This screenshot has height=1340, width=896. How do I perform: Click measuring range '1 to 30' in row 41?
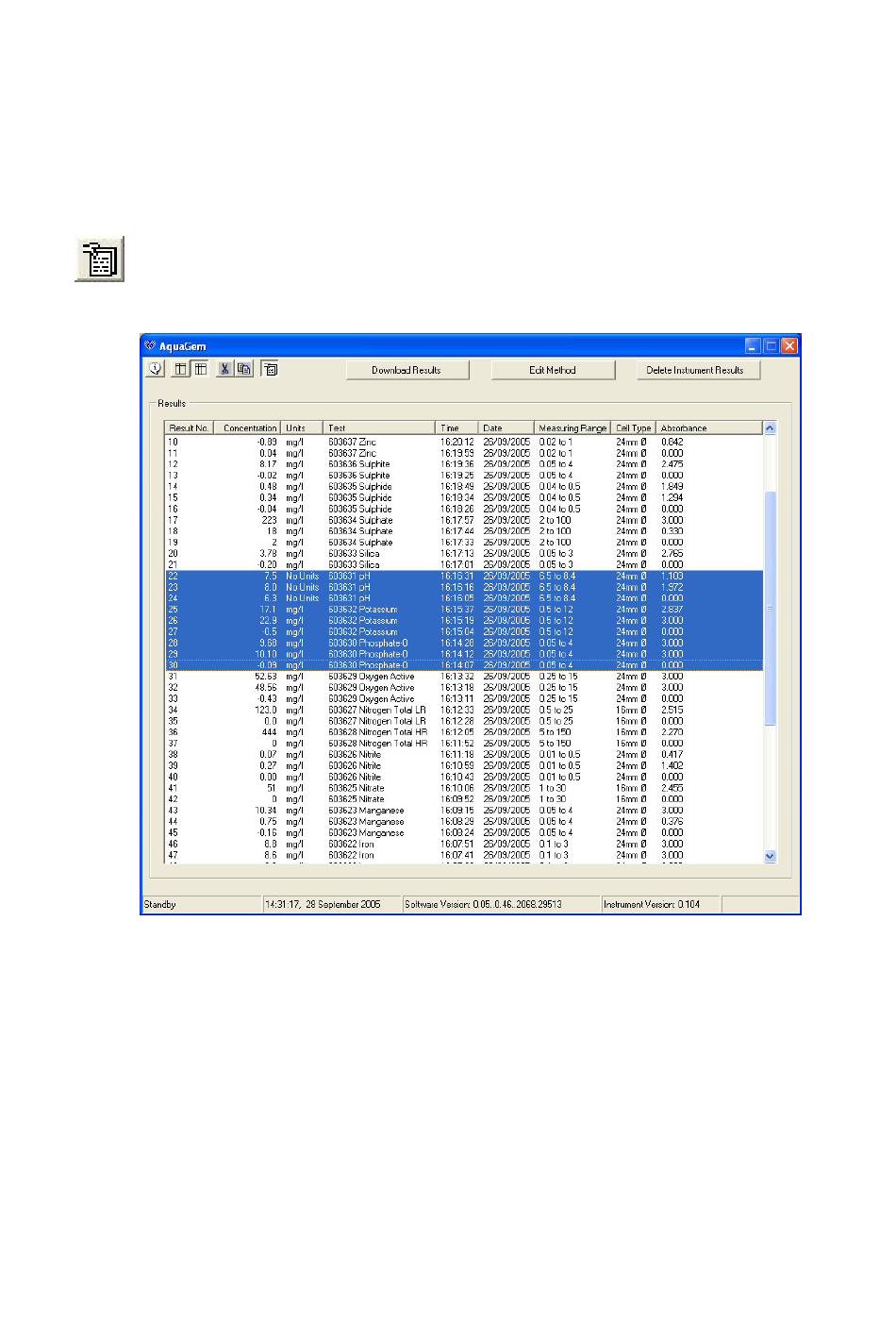pyautogui.click(x=555, y=788)
